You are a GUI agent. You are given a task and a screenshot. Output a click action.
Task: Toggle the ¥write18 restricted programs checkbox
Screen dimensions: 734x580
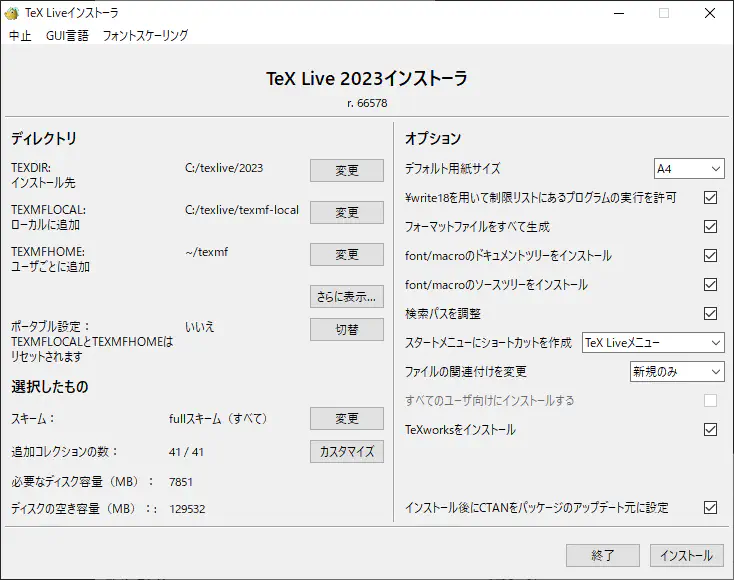(710, 198)
